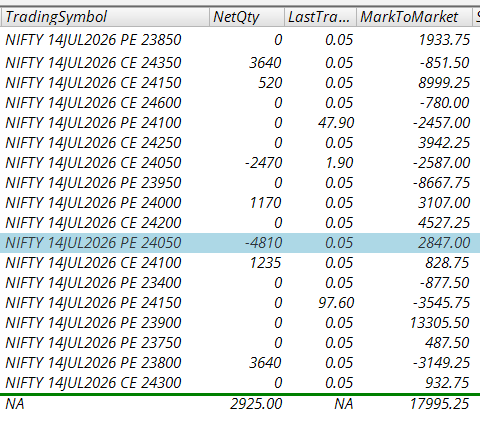Select row NIFTY 14JUL2026 CE 24150
Image resolution: width=480 pixels, height=433 pixels.
pyautogui.click(x=240, y=83)
